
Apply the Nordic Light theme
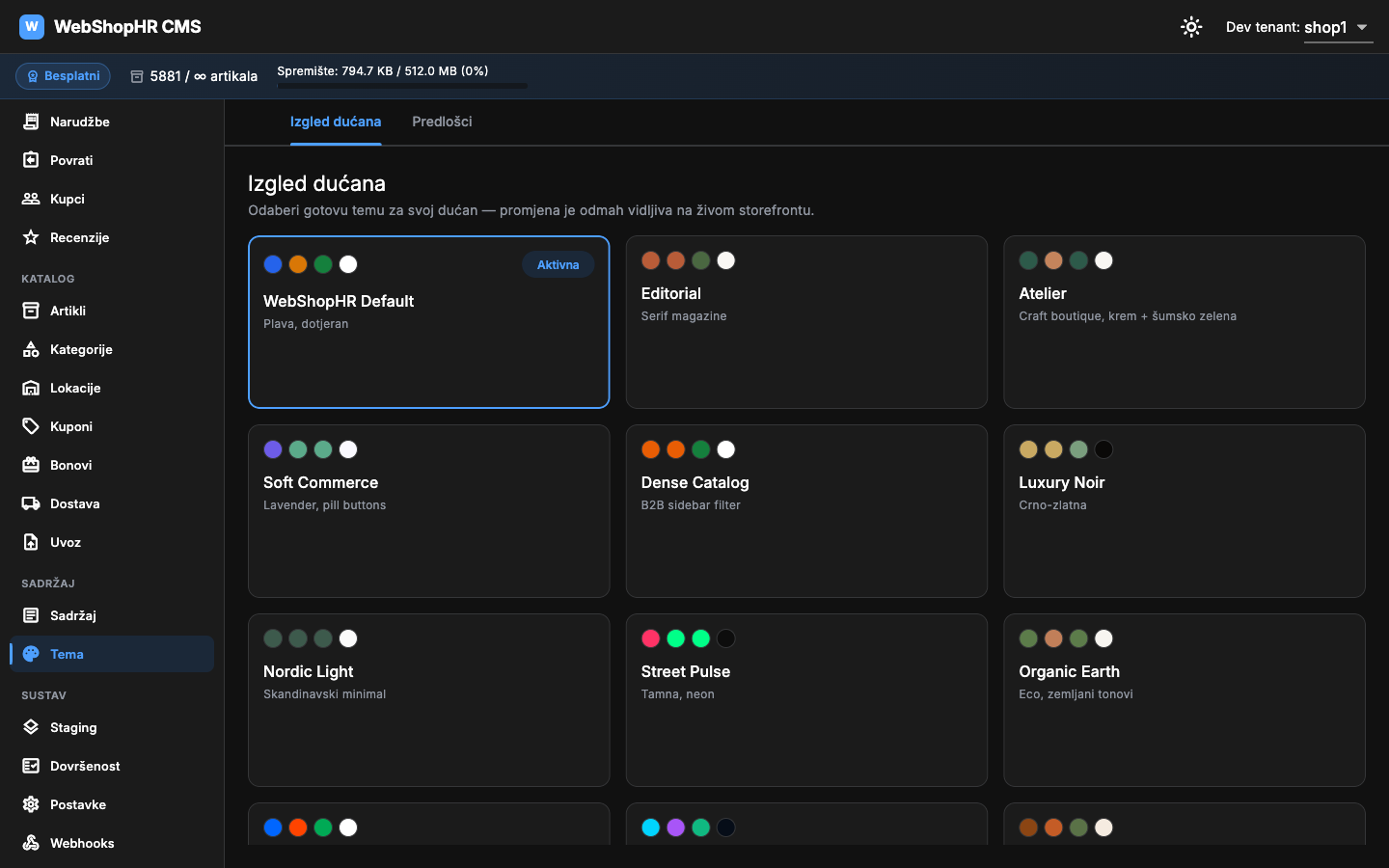click(429, 700)
